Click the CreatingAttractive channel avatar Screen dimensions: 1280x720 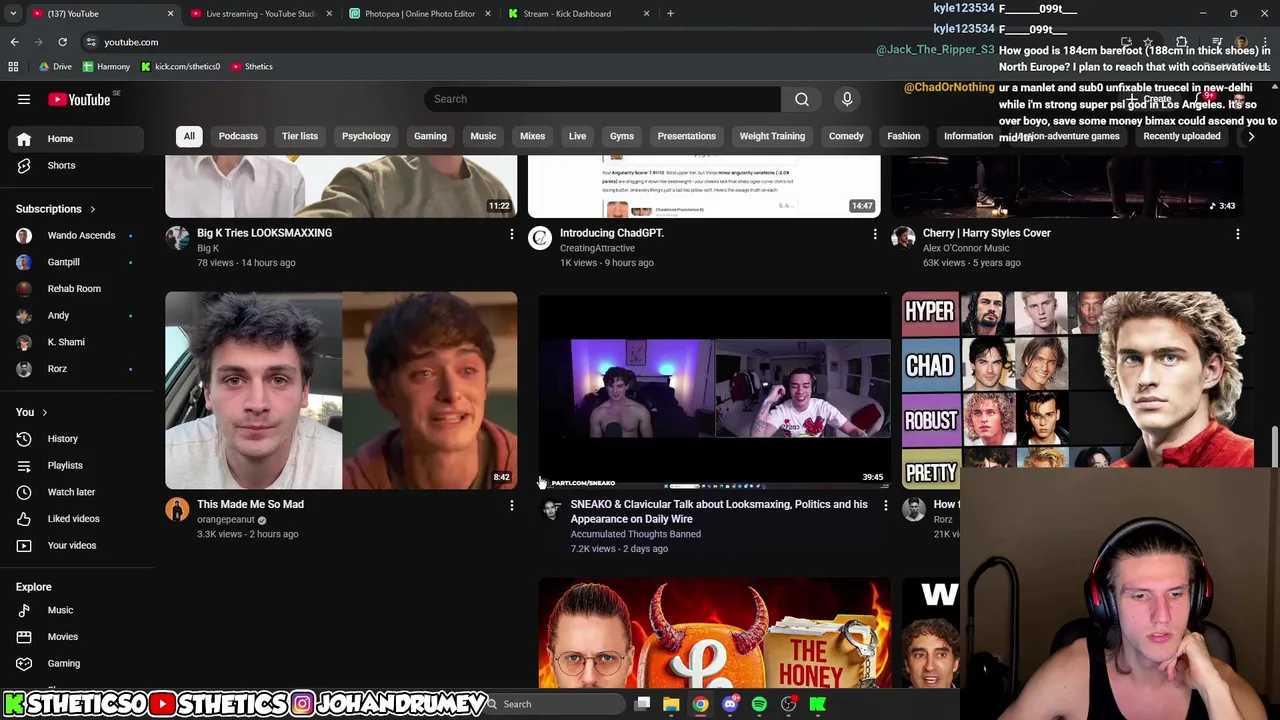(x=540, y=238)
